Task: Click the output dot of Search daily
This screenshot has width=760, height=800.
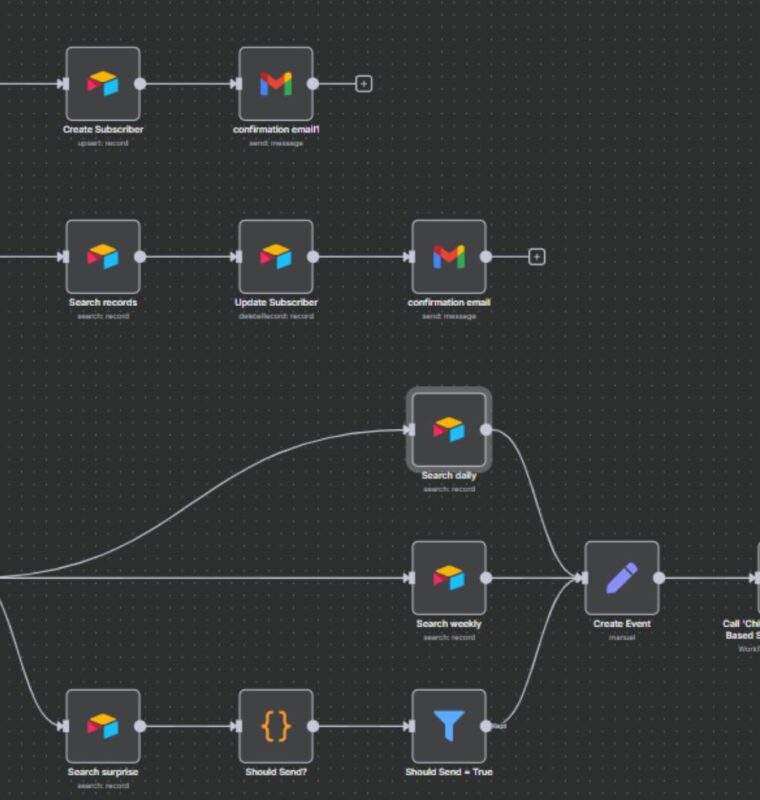Action: (486, 430)
